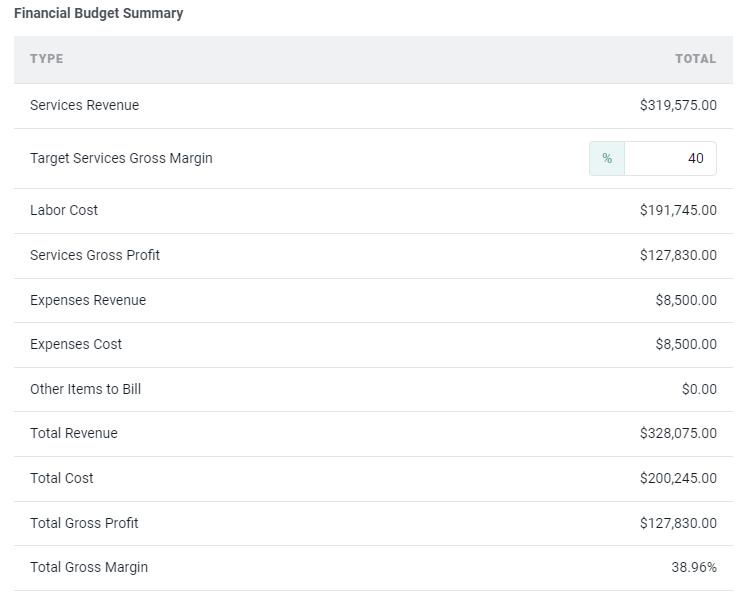Click the $0.00 Other Items value
752x602 pixels.
click(x=699, y=389)
